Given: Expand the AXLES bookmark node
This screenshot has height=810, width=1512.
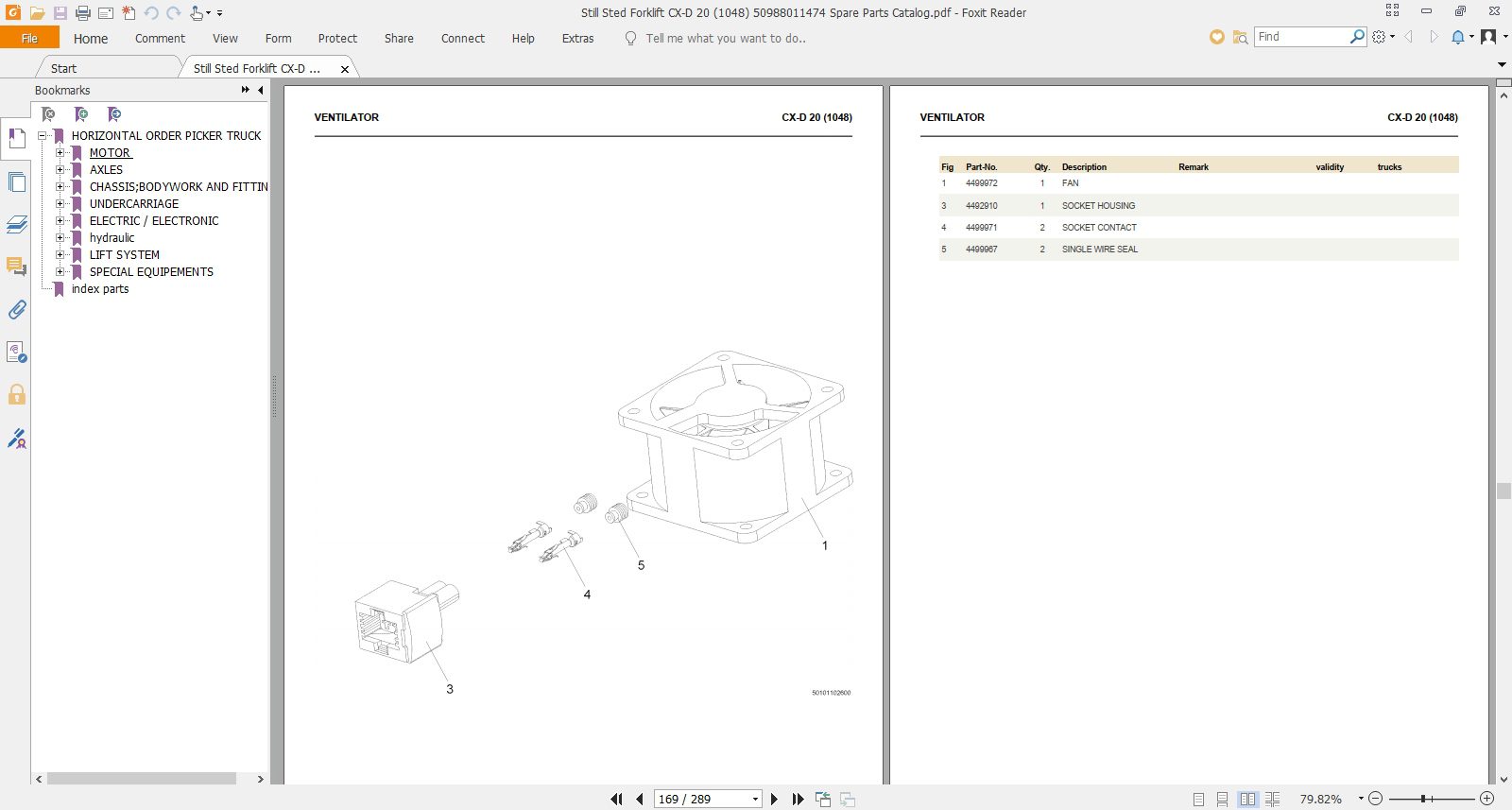Looking at the screenshot, I should [x=60, y=170].
